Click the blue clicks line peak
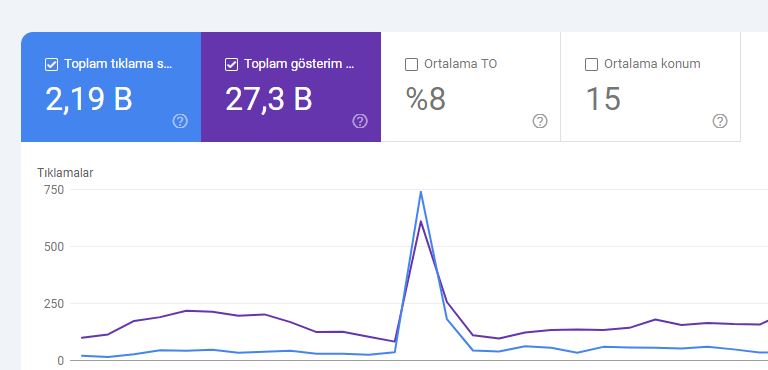This screenshot has height=370, width=768. pos(420,192)
